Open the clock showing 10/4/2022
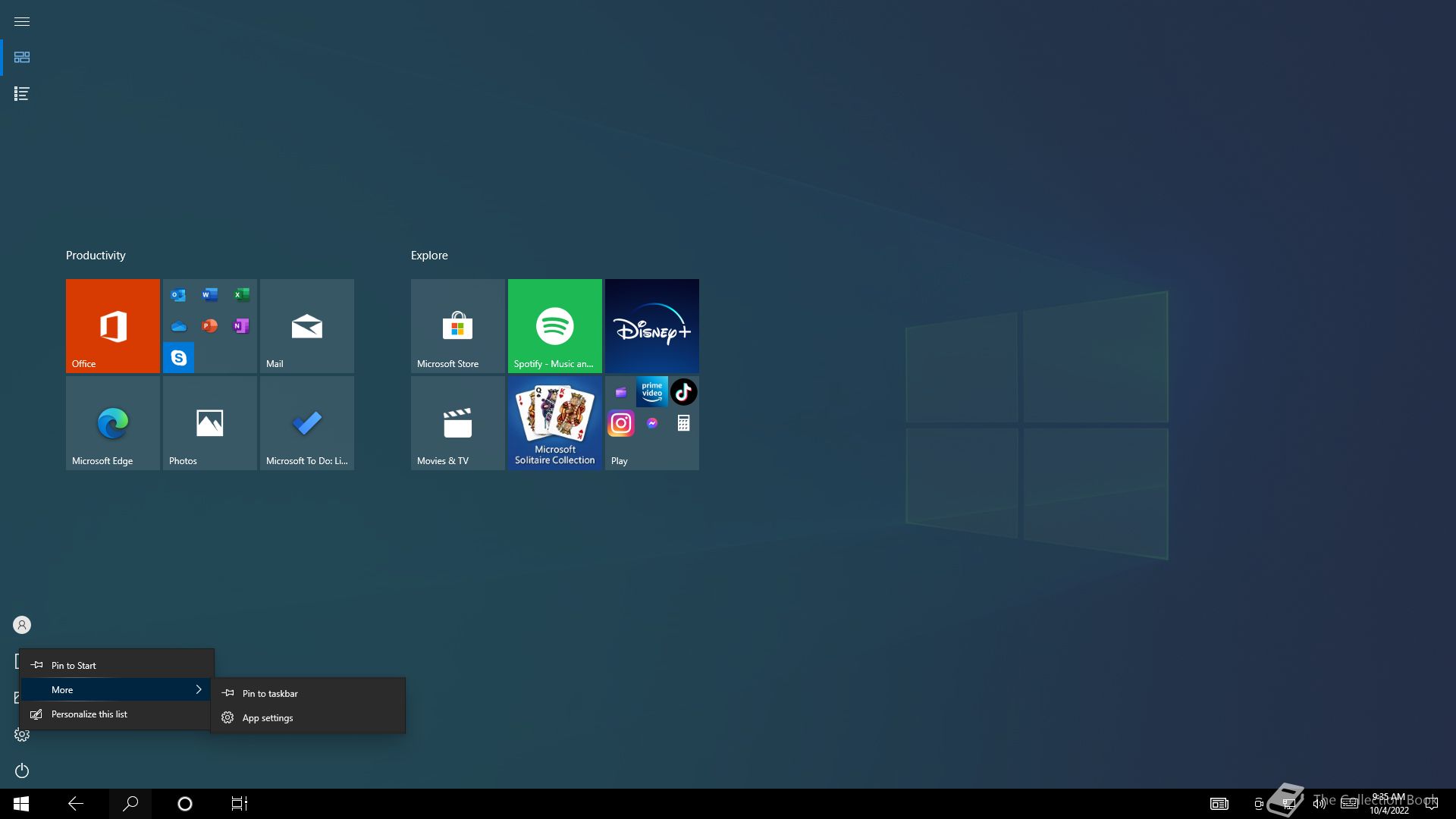This screenshot has width=1456, height=819. [1389, 804]
